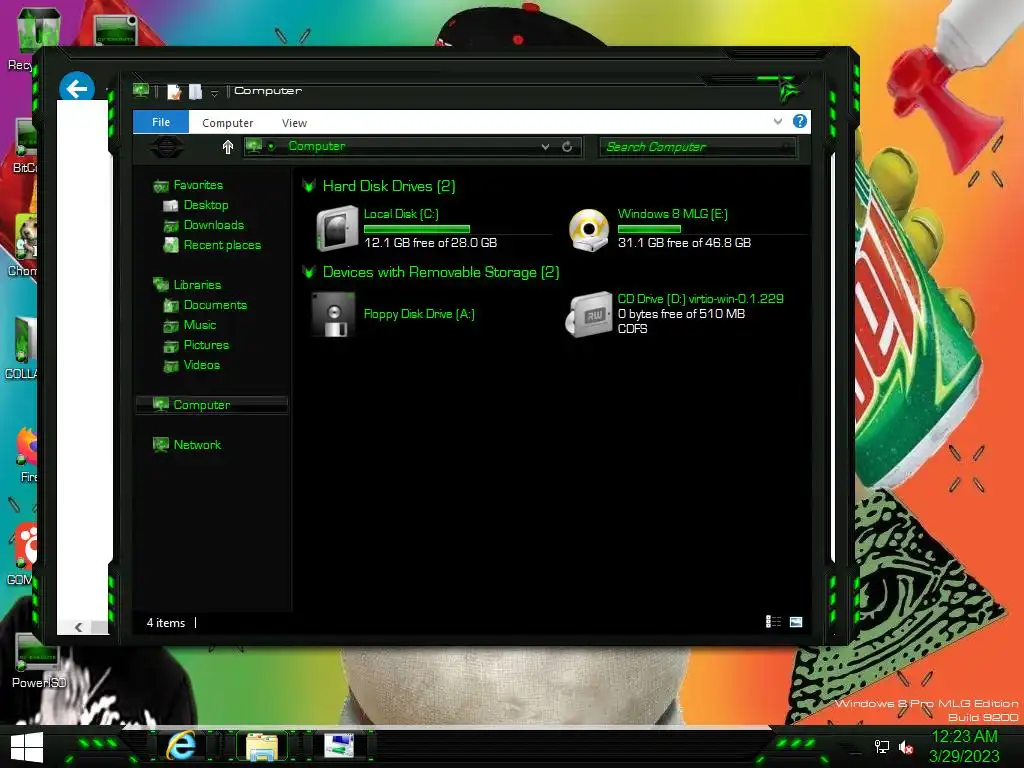Select the Local Disk (C:) drive icon
The height and width of the screenshot is (768, 1024).
click(x=337, y=229)
